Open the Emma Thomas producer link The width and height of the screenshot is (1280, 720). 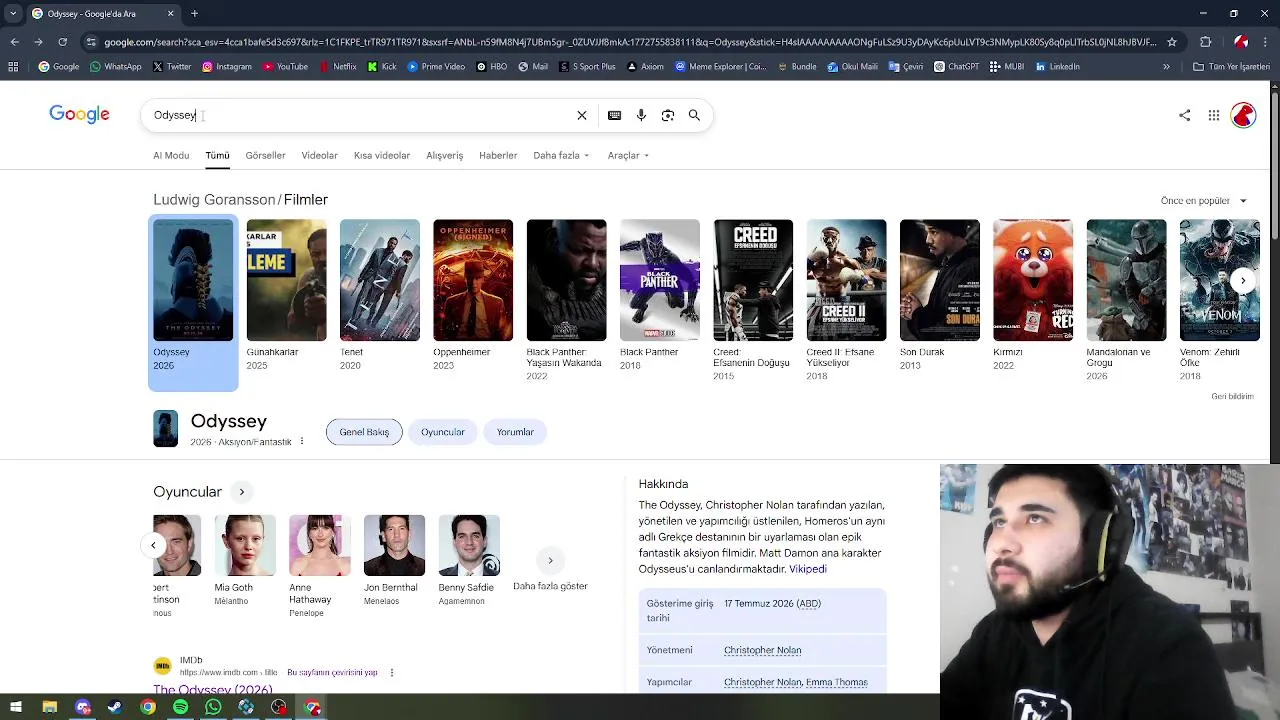point(837,682)
